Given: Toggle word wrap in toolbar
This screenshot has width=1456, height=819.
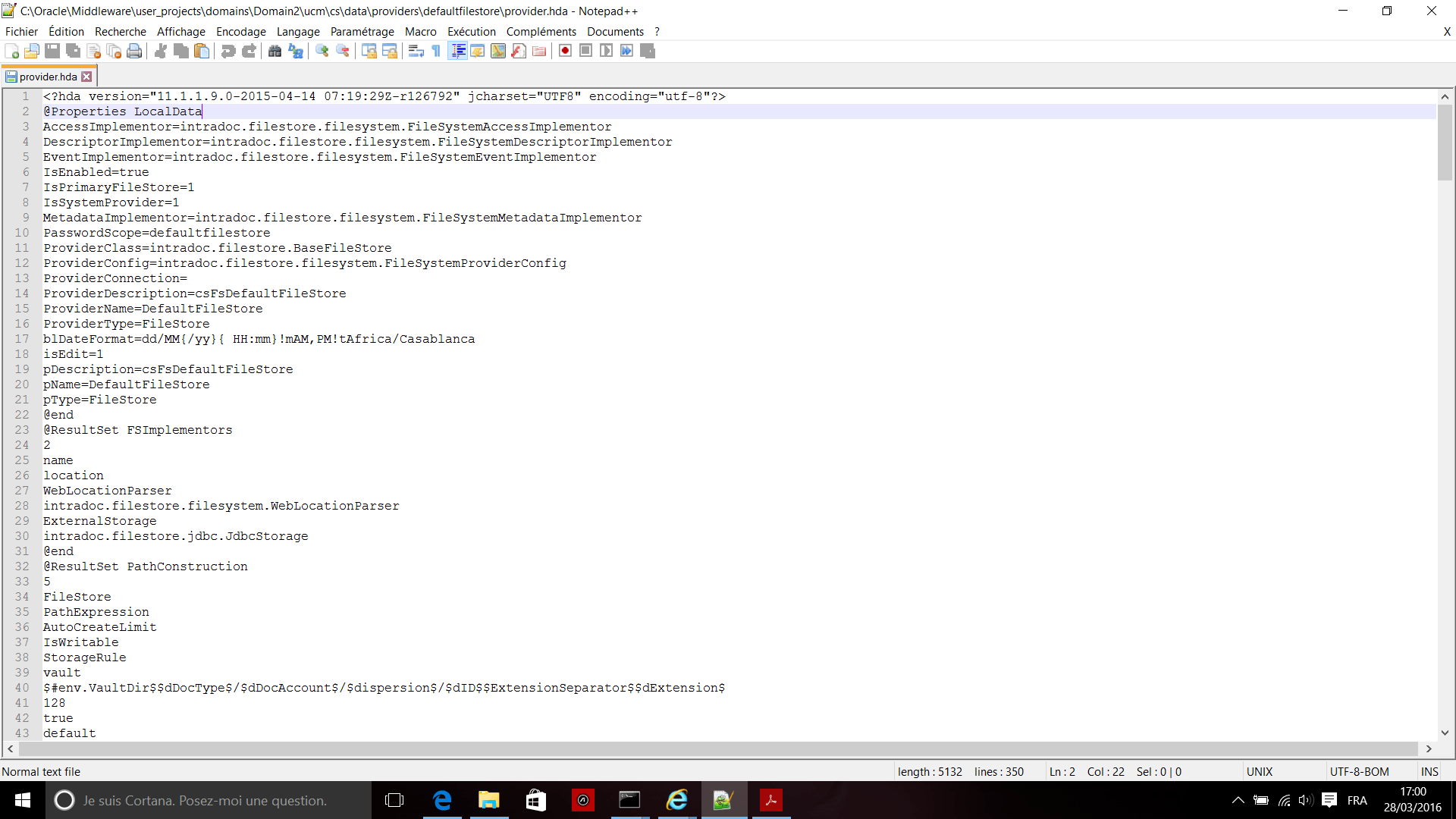Looking at the screenshot, I should coord(416,51).
